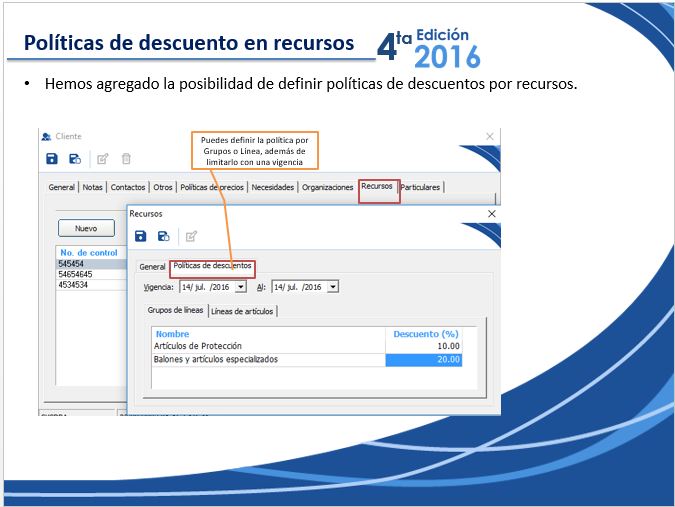
Task: Switch to the Particulares tab
Action: tap(421, 187)
